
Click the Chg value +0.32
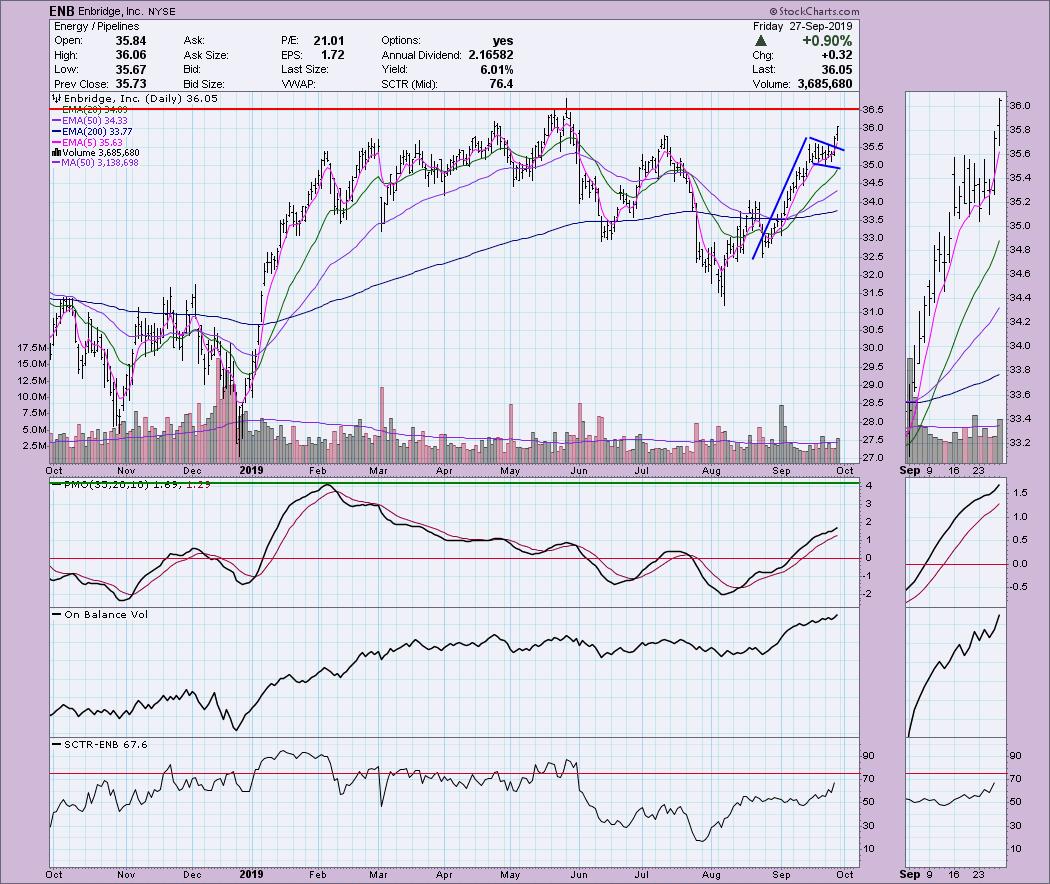836,55
